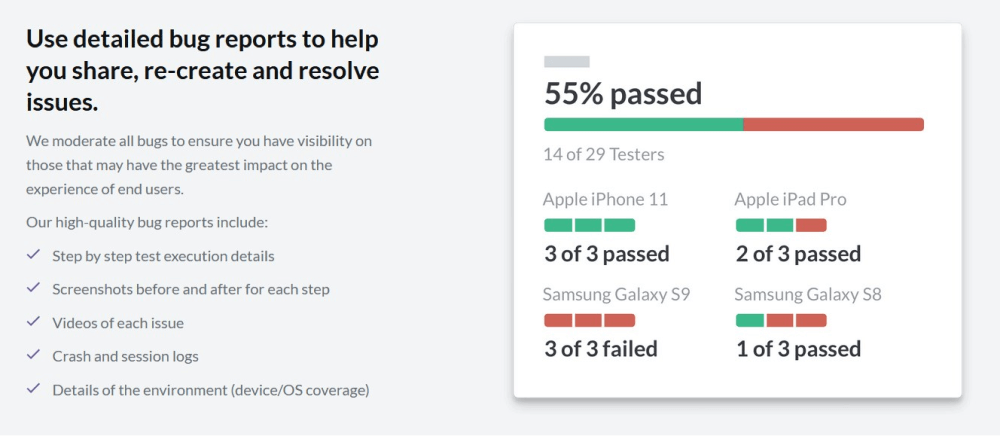Select the Samsung Galaxy S9 device label
Screen dimensions: 1000x436
click(616, 295)
